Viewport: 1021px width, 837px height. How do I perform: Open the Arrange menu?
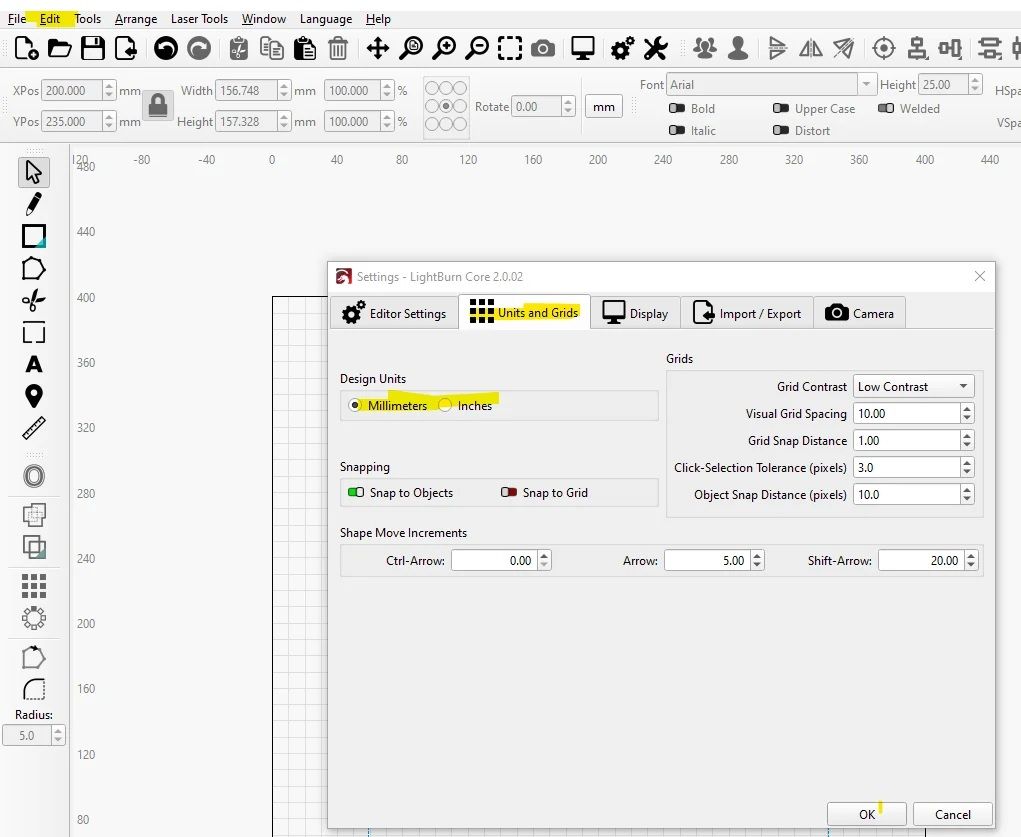pyautogui.click(x=136, y=19)
